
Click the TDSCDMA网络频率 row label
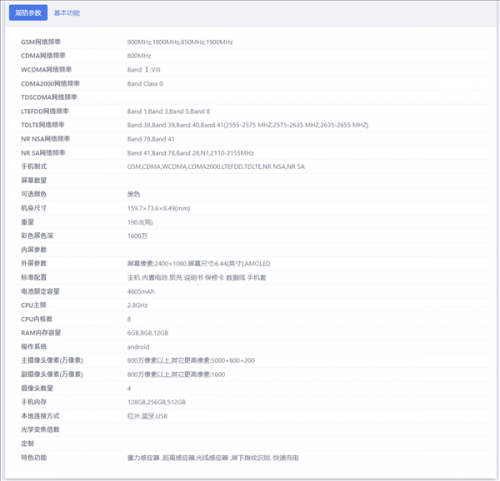pos(49,97)
